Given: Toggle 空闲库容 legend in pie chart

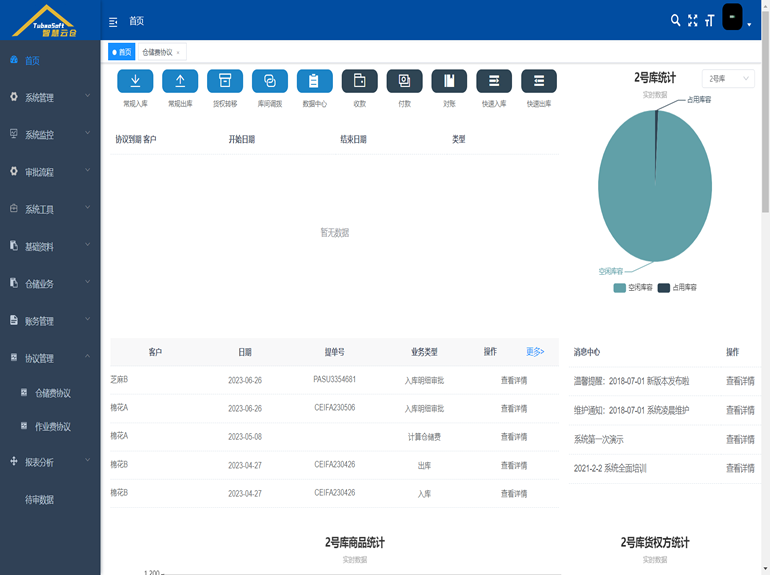Looking at the screenshot, I should [x=633, y=287].
